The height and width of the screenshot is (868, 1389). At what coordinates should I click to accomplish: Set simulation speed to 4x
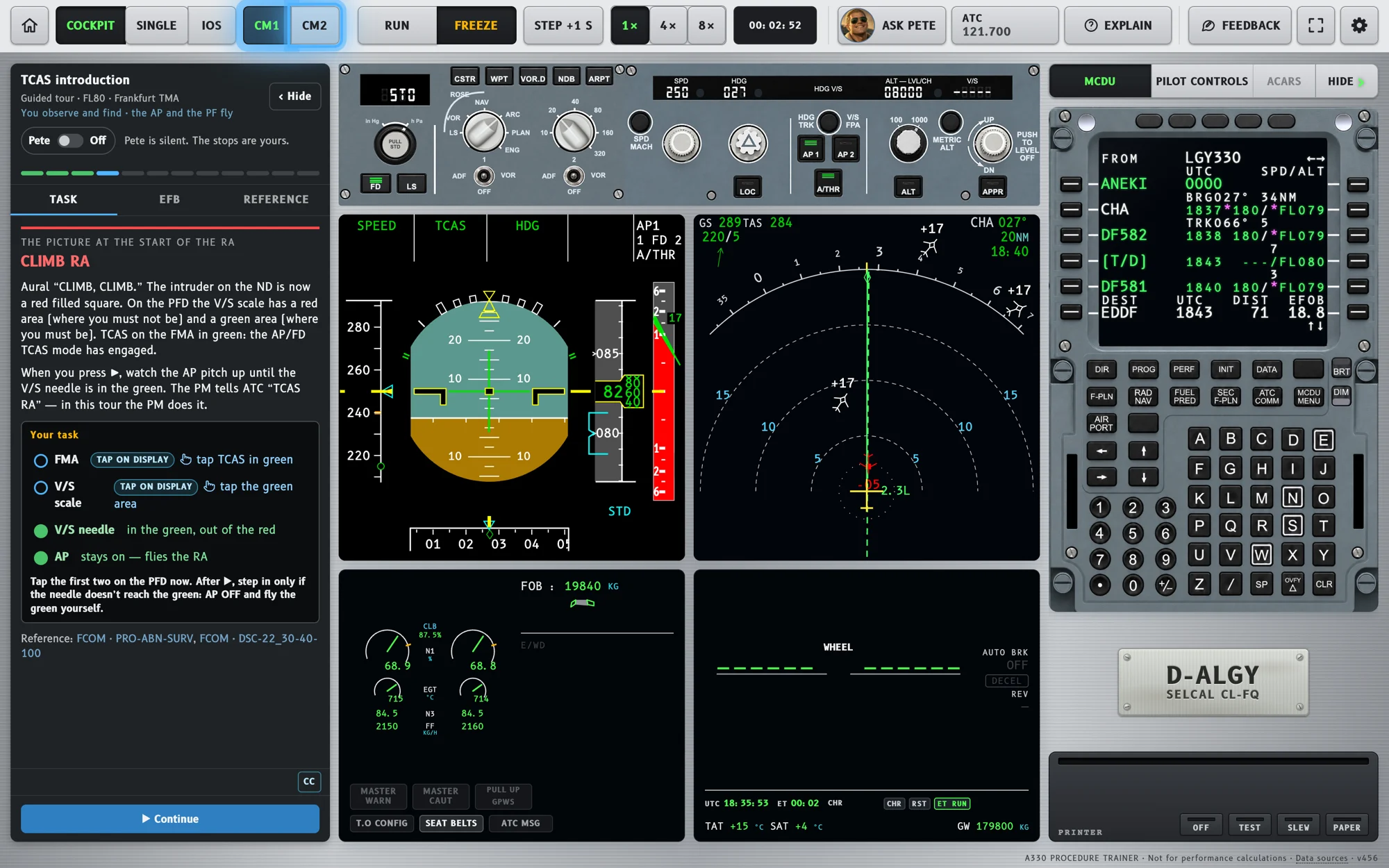[668, 26]
